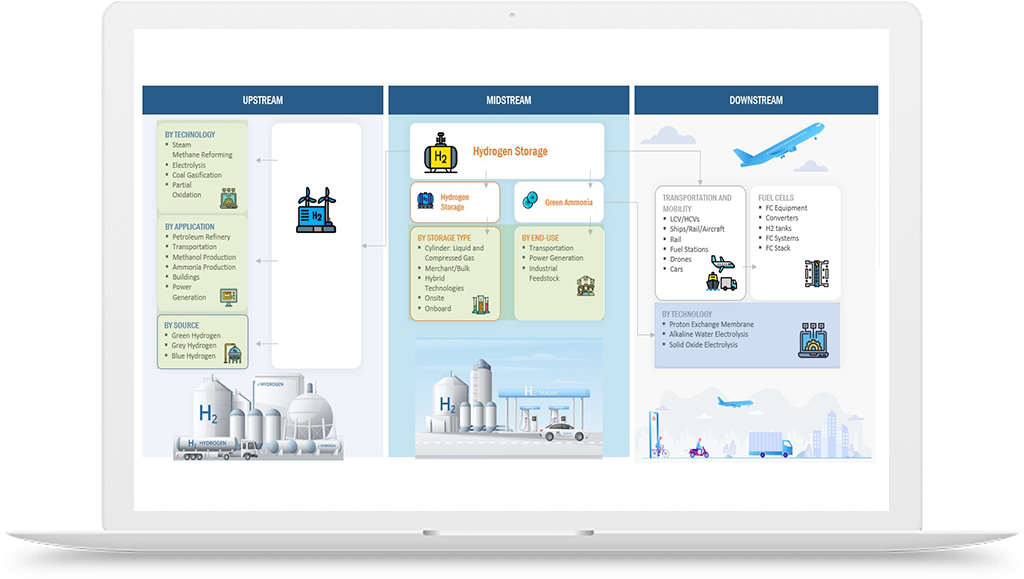
Task: Click the tank icon in By Source box
Action: [233, 351]
